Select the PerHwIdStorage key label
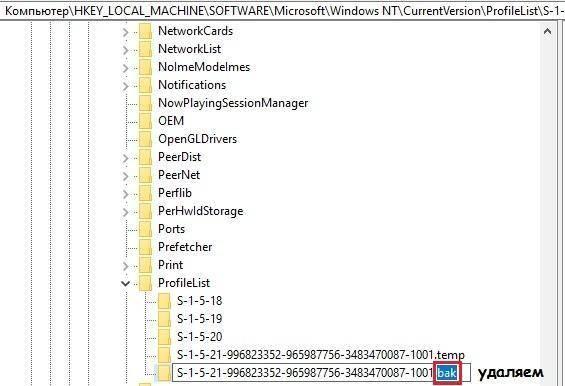565x386 pixels. click(x=201, y=211)
